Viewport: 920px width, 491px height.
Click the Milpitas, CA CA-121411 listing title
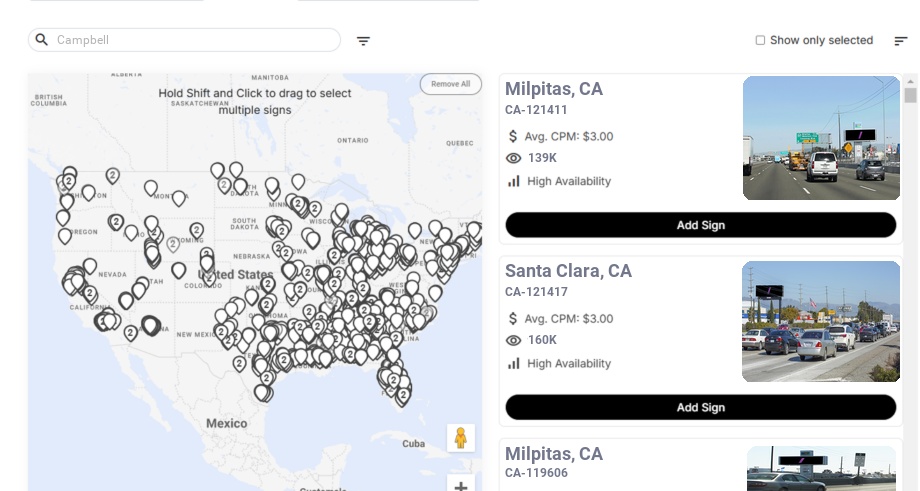[x=553, y=89]
